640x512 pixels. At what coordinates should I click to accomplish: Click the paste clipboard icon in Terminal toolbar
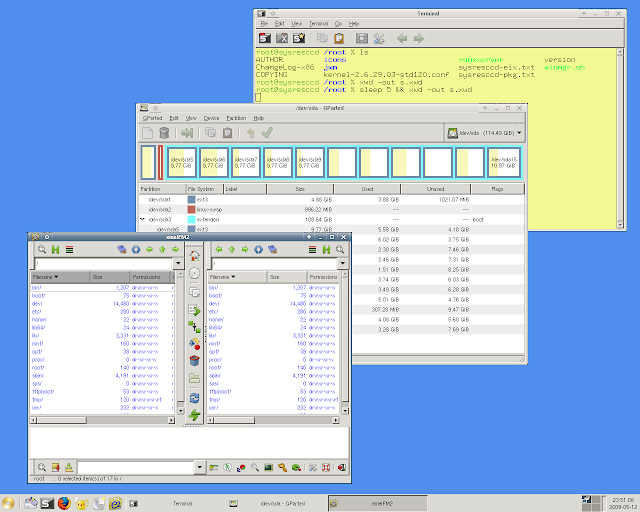point(339,38)
